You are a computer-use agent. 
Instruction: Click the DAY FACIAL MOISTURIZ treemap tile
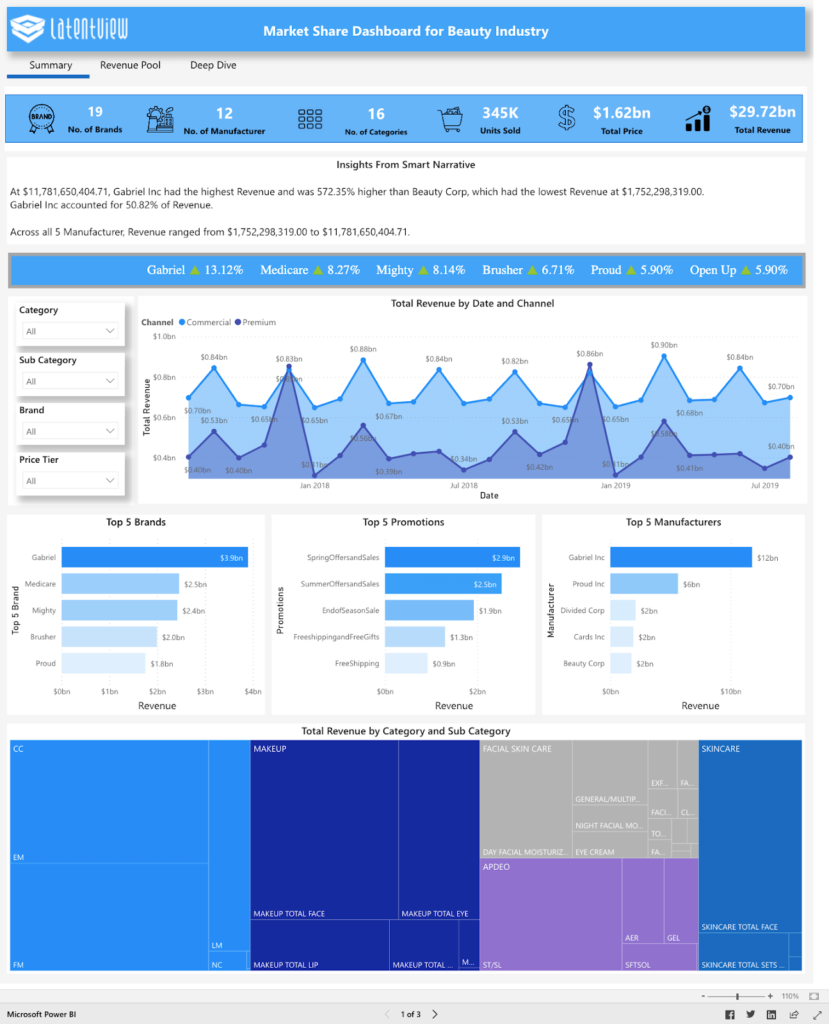click(526, 799)
